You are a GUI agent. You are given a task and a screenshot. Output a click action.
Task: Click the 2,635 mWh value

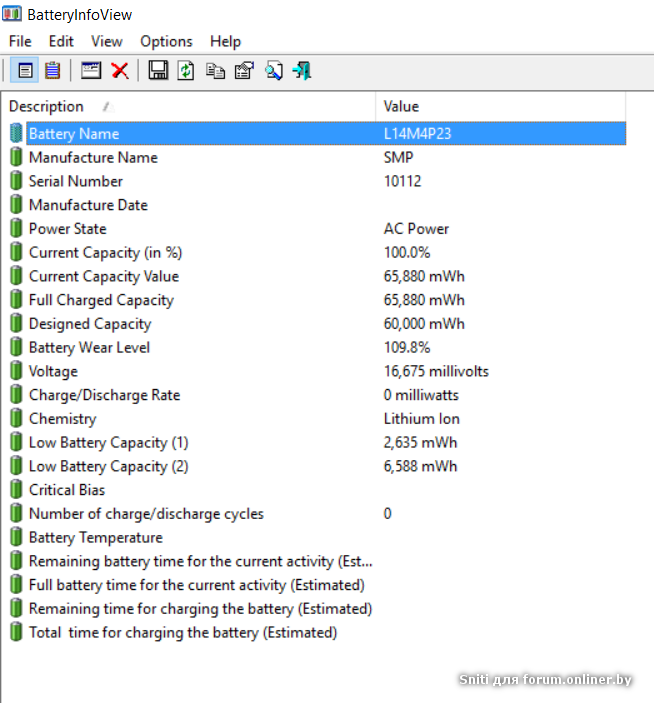click(x=420, y=443)
